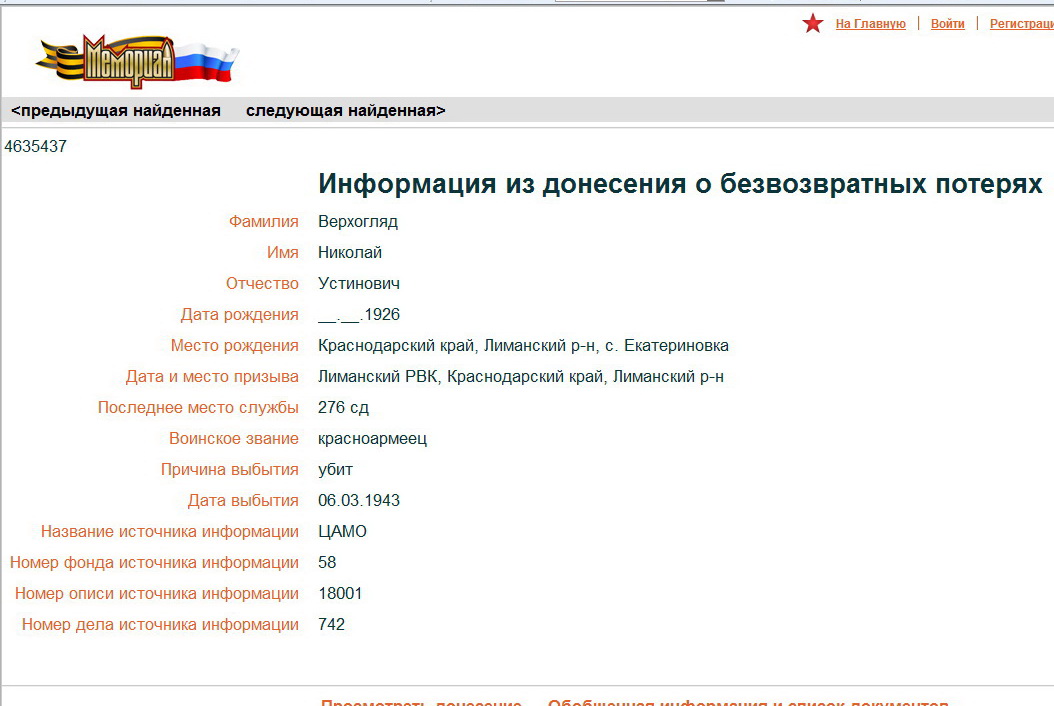The width and height of the screenshot is (1054, 706).
Task: Click the birth date value 1926
Action: [359, 315]
